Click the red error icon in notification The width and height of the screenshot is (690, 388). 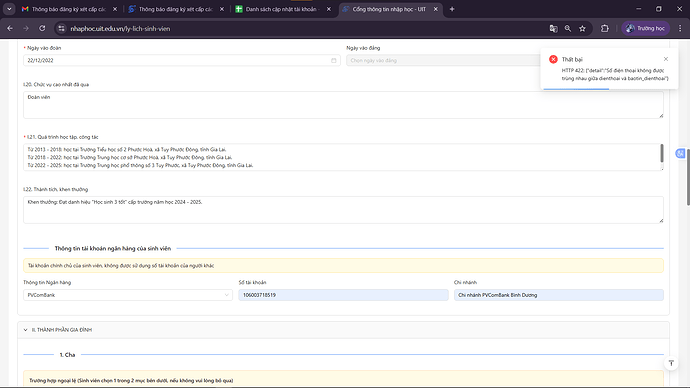pos(553,59)
